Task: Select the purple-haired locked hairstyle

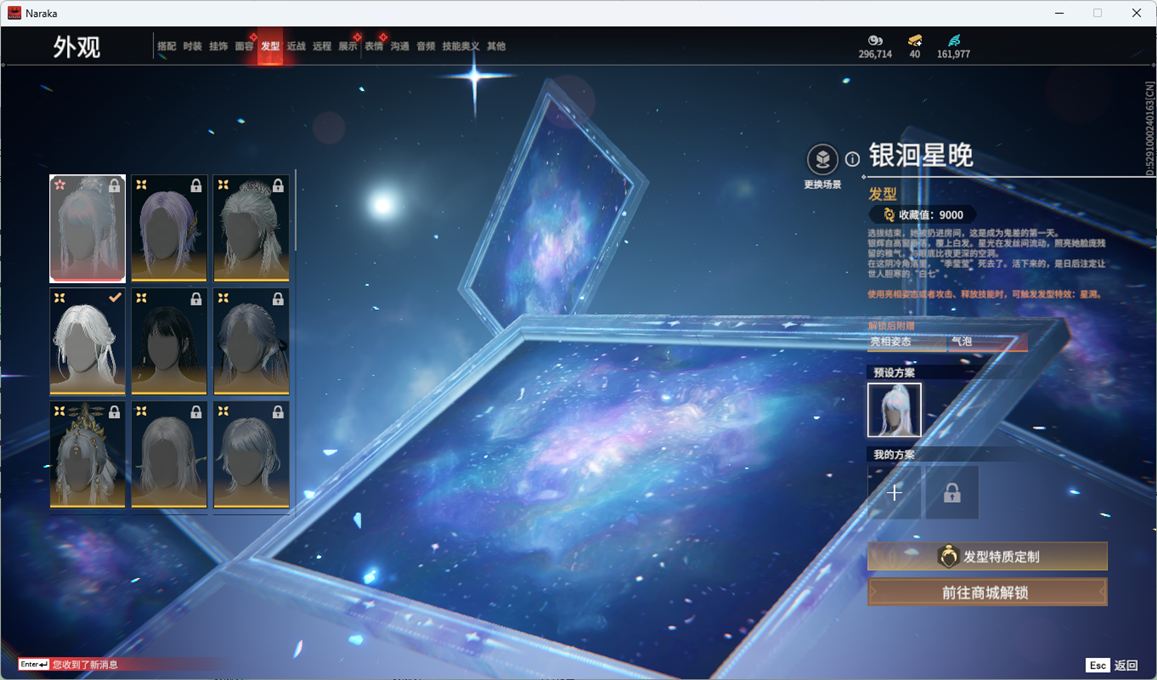Action: (169, 228)
